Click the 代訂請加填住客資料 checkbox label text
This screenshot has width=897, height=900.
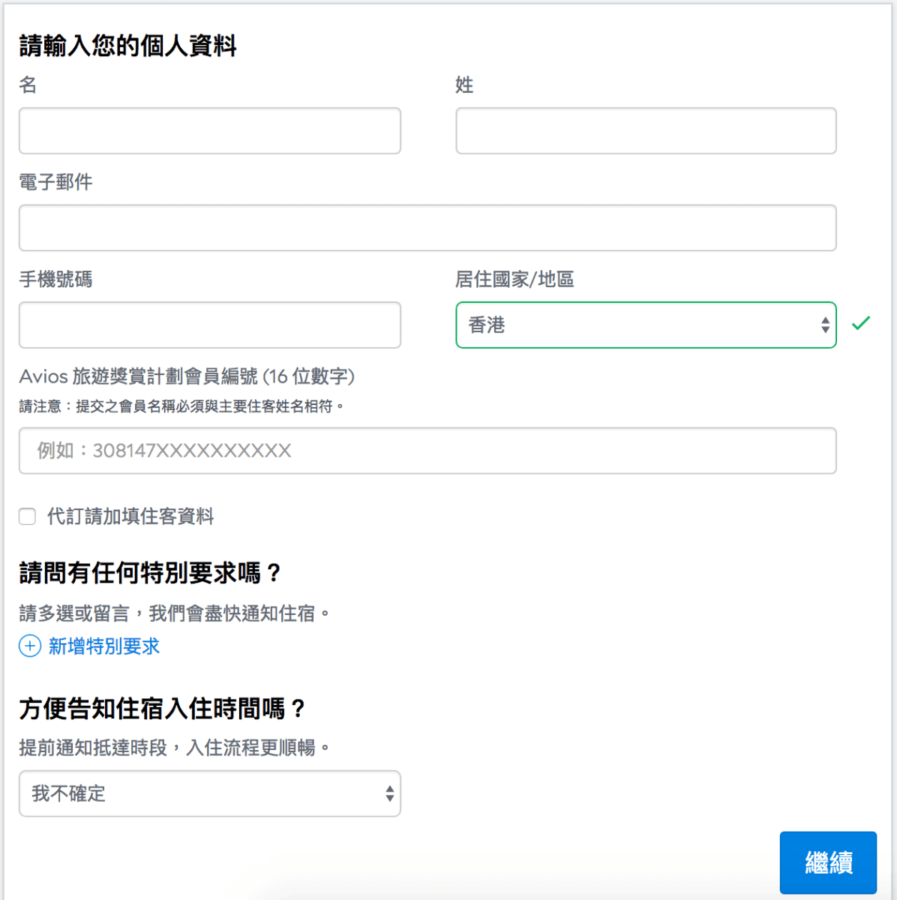coord(130,517)
